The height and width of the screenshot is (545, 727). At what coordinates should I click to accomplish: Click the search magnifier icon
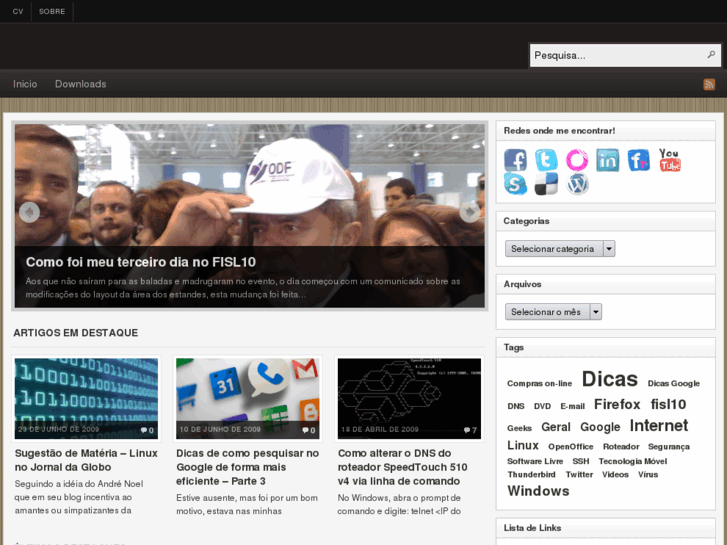point(711,56)
